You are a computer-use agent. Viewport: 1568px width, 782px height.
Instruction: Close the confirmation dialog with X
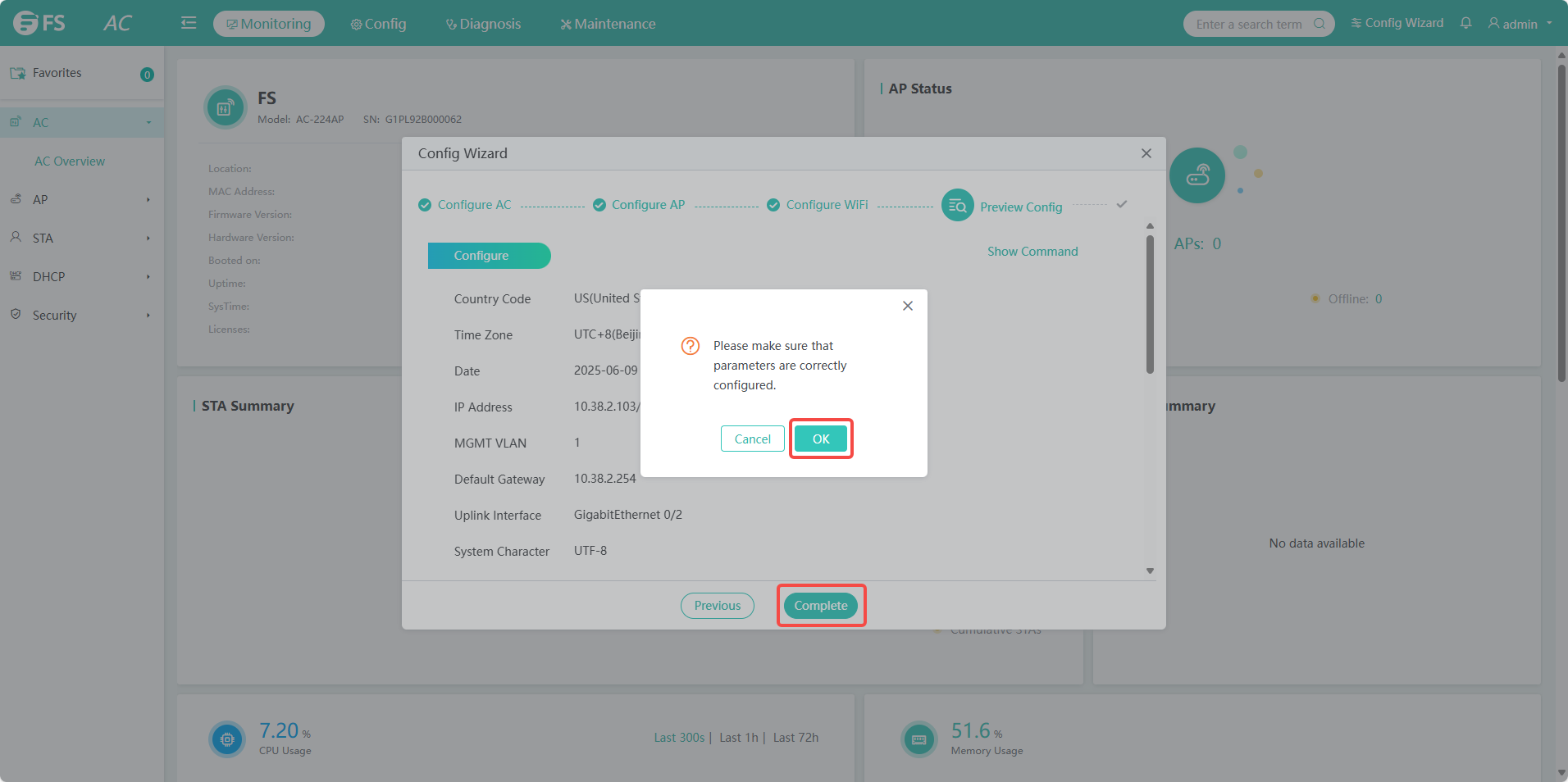click(x=907, y=306)
